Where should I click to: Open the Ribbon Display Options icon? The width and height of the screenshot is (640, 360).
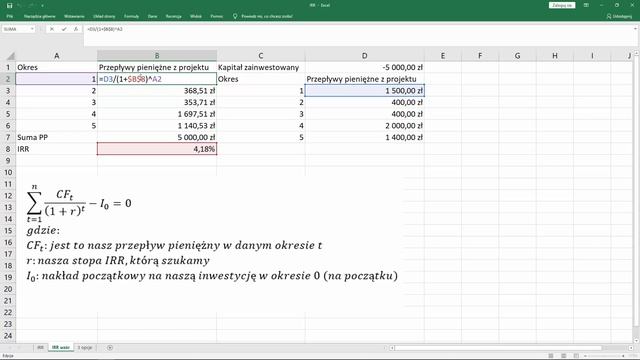586,5
